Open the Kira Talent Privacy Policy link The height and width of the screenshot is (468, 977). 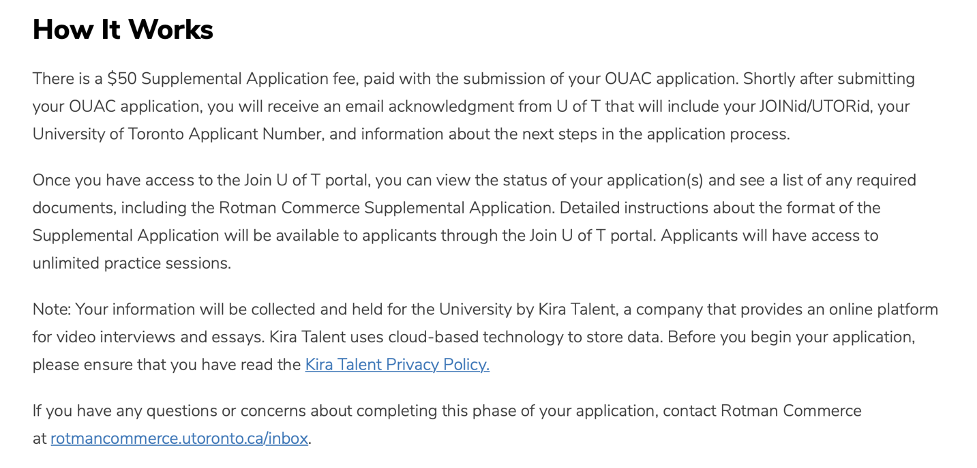[x=397, y=365]
